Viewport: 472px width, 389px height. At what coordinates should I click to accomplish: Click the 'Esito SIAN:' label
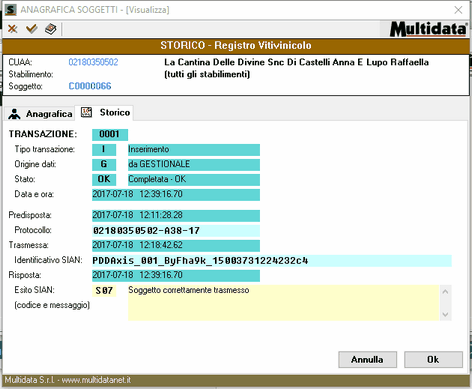point(34,290)
